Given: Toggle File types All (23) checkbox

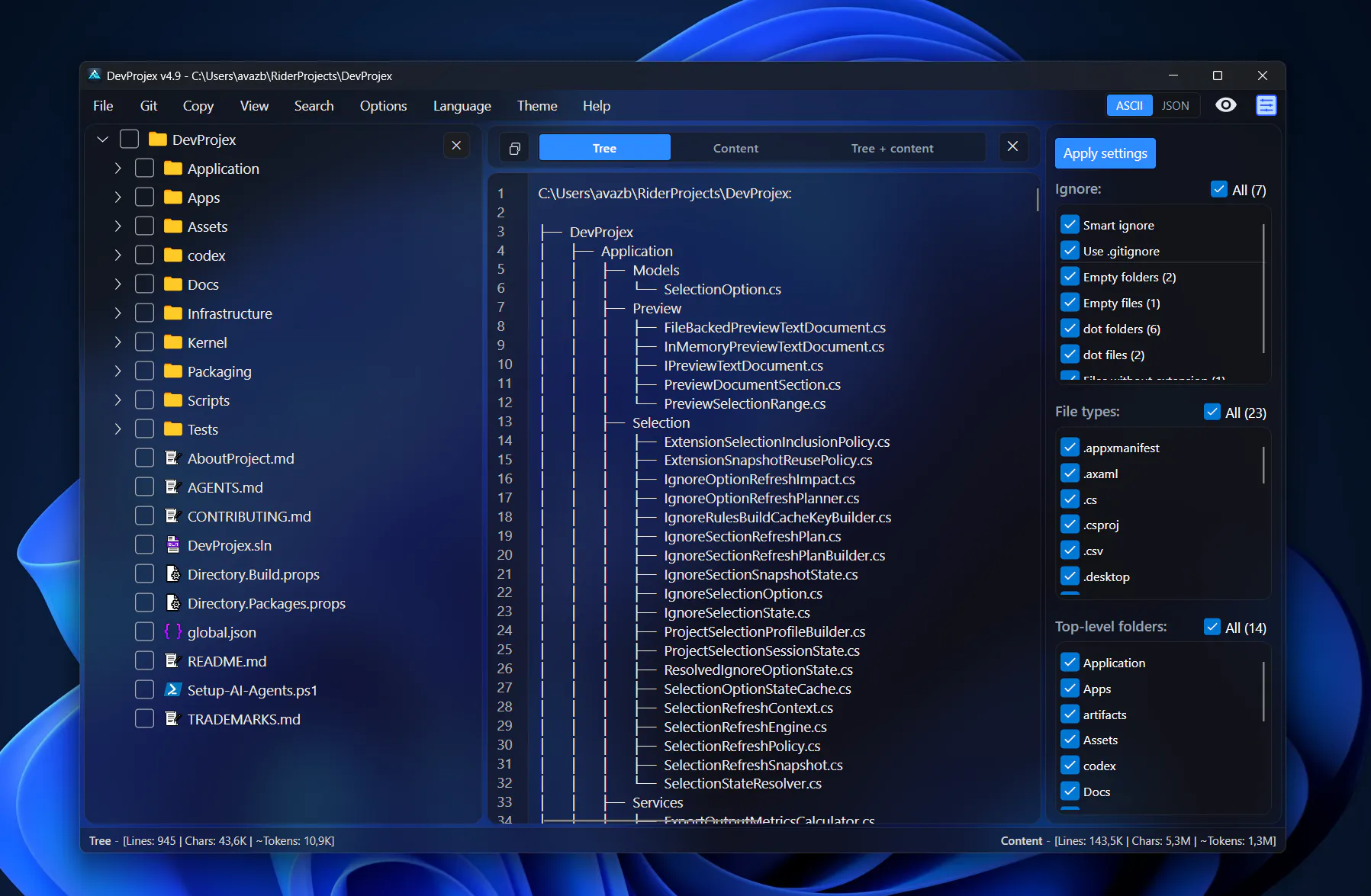Looking at the screenshot, I should pos(1212,412).
